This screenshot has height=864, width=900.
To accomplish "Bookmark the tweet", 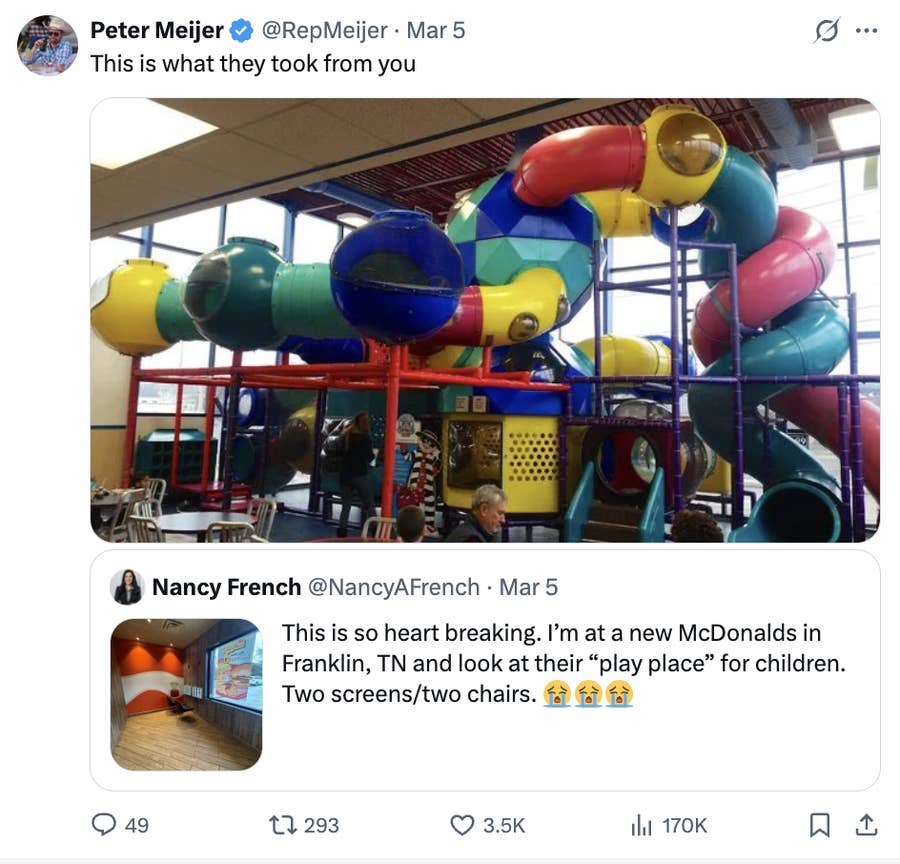I will (821, 825).
